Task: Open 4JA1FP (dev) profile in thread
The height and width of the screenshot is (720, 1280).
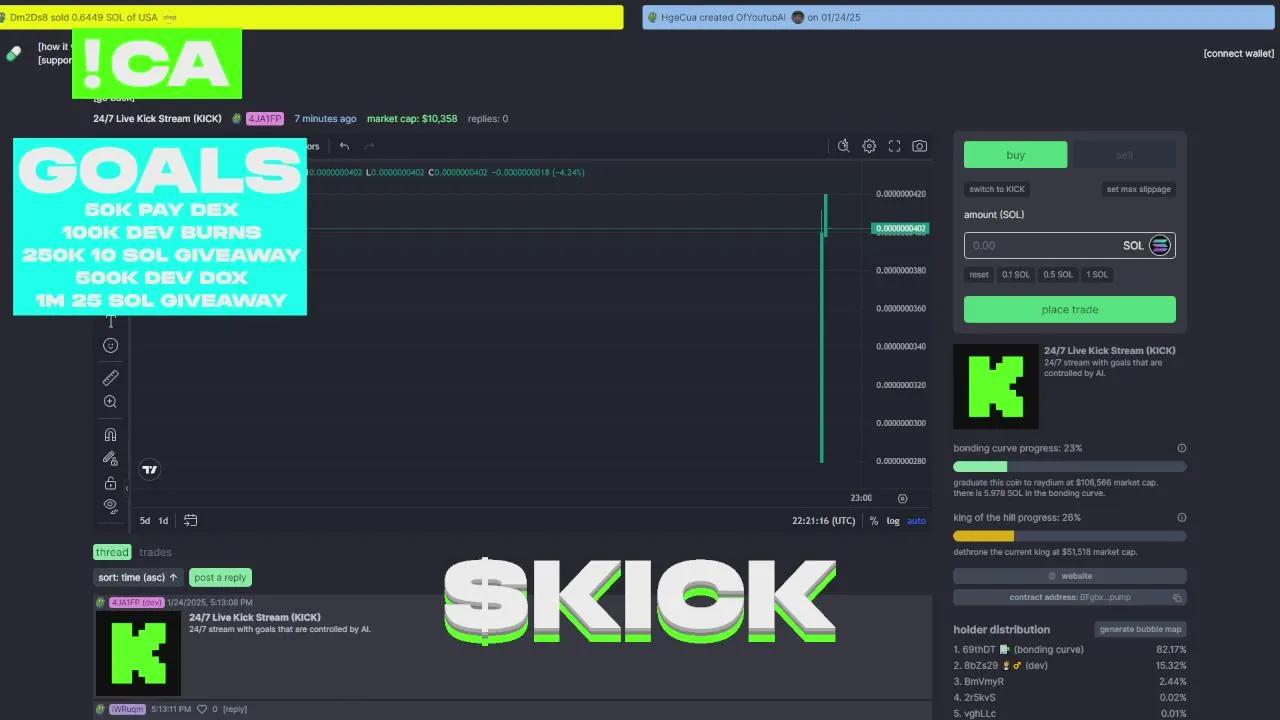Action: [136, 602]
